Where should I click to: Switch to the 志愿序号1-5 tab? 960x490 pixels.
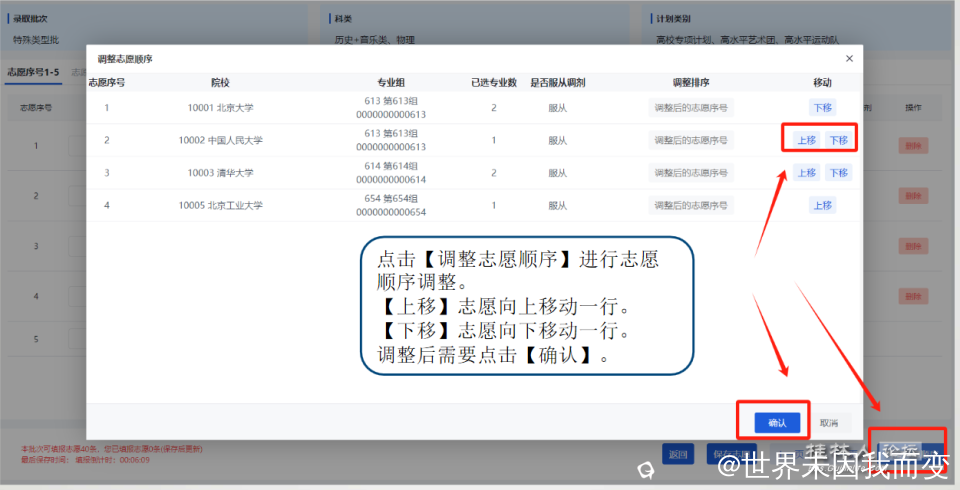point(33,73)
